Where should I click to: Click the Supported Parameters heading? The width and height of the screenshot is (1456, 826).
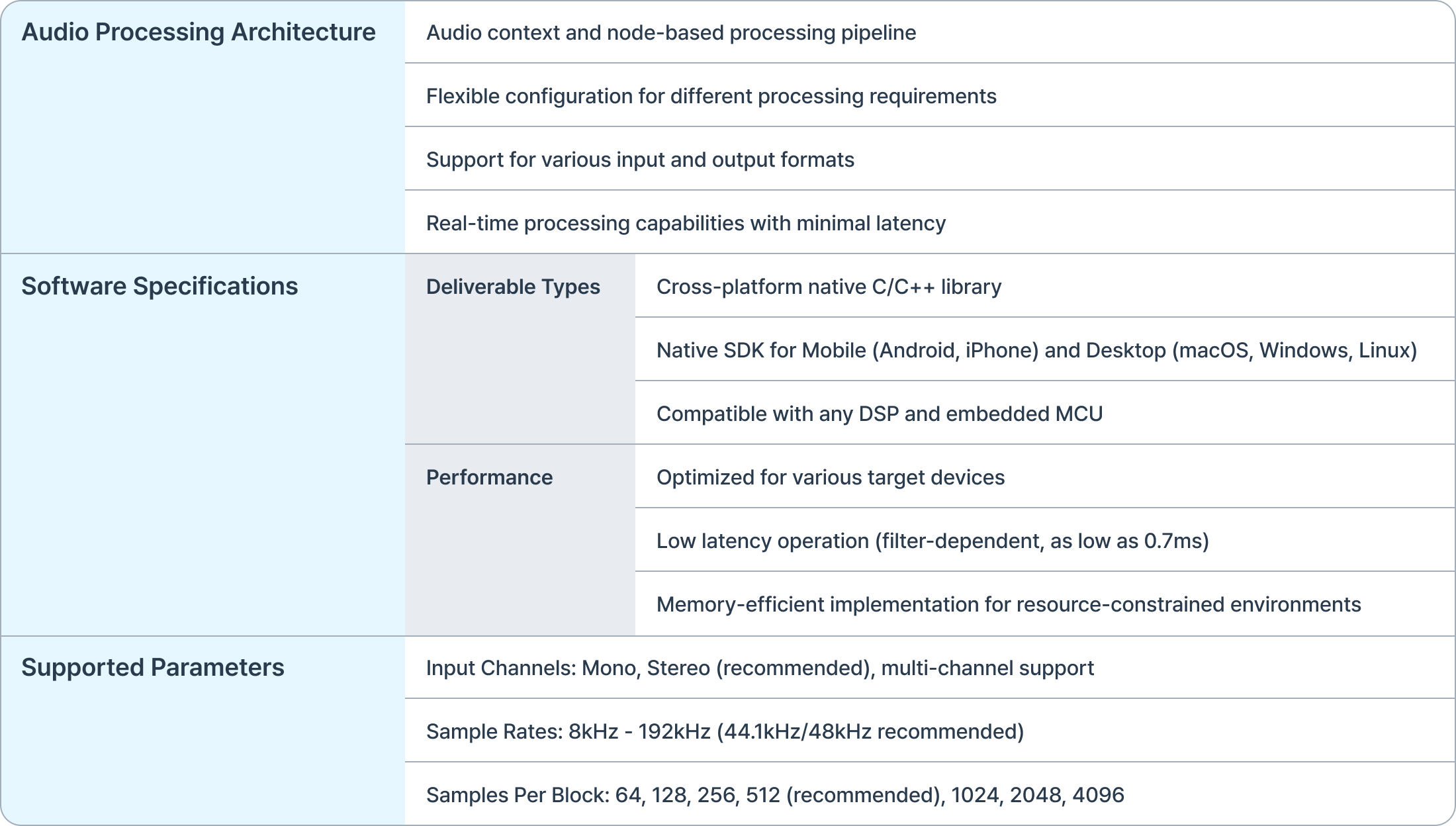(153, 668)
